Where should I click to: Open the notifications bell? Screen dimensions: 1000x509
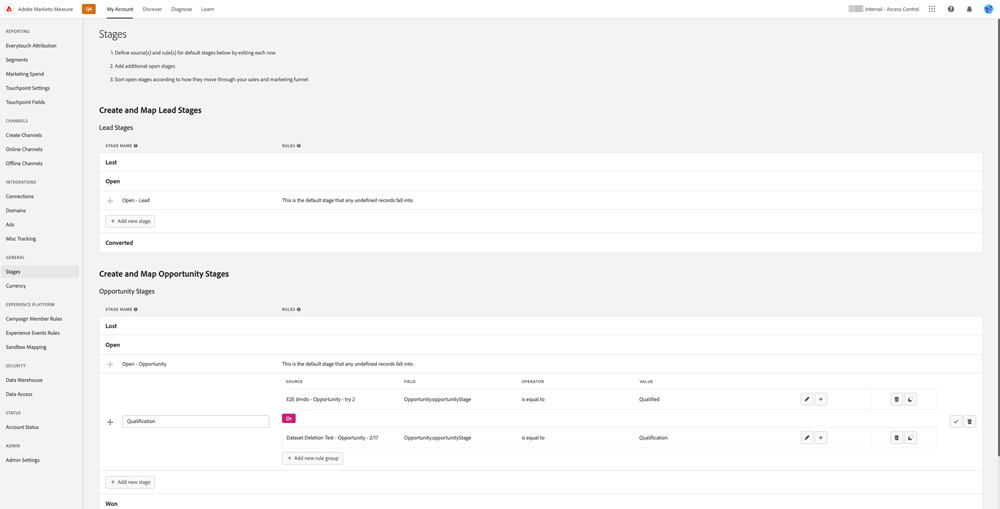(969, 9)
